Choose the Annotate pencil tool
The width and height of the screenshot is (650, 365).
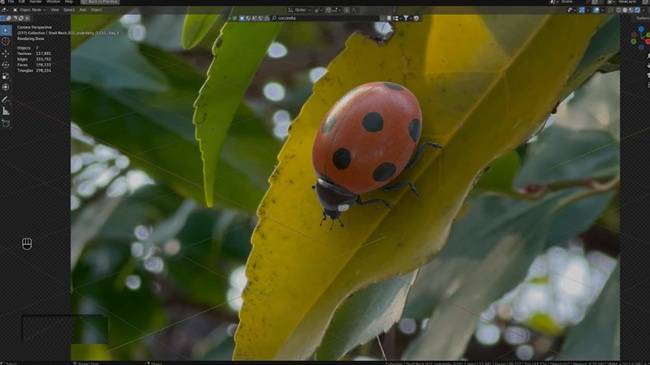(x=5, y=100)
